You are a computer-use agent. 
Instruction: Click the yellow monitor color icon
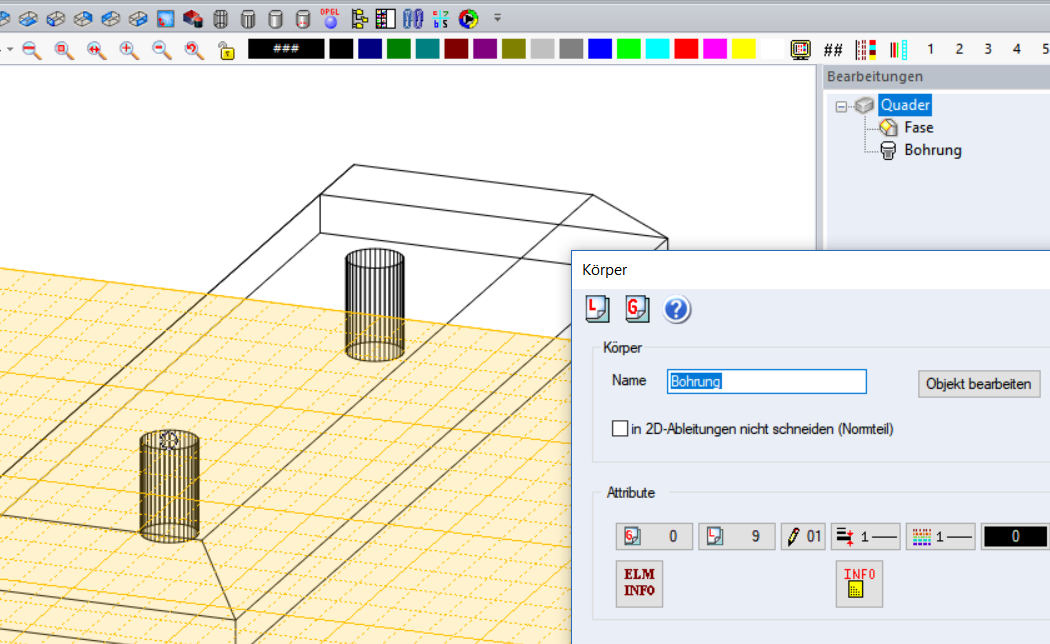(800, 50)
